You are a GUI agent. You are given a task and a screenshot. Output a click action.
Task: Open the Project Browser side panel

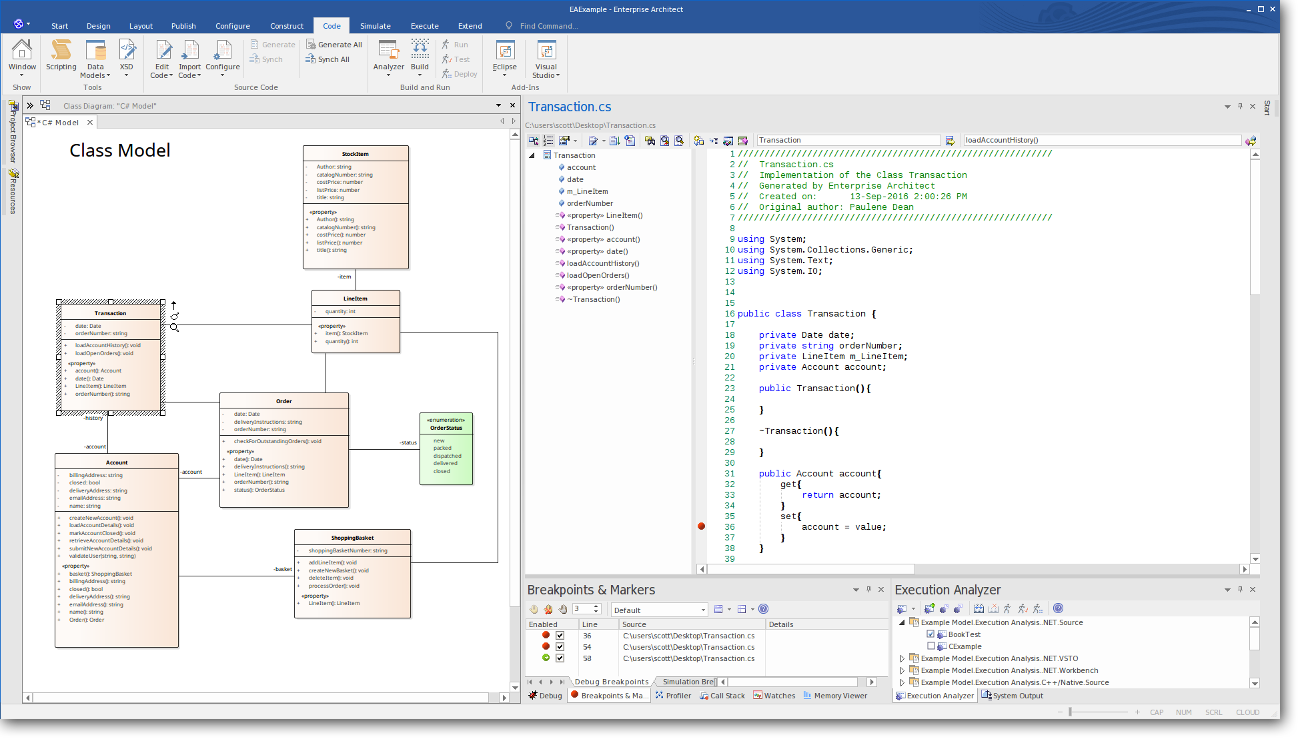(13, 130)
